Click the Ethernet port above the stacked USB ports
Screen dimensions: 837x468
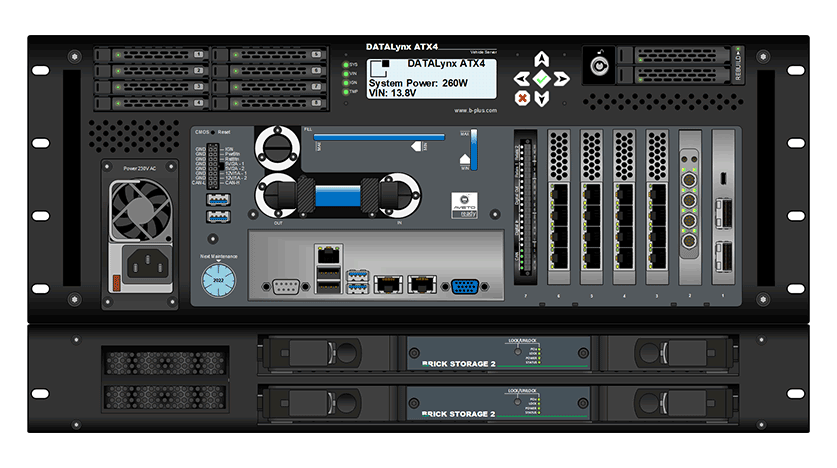click(328, 255)
